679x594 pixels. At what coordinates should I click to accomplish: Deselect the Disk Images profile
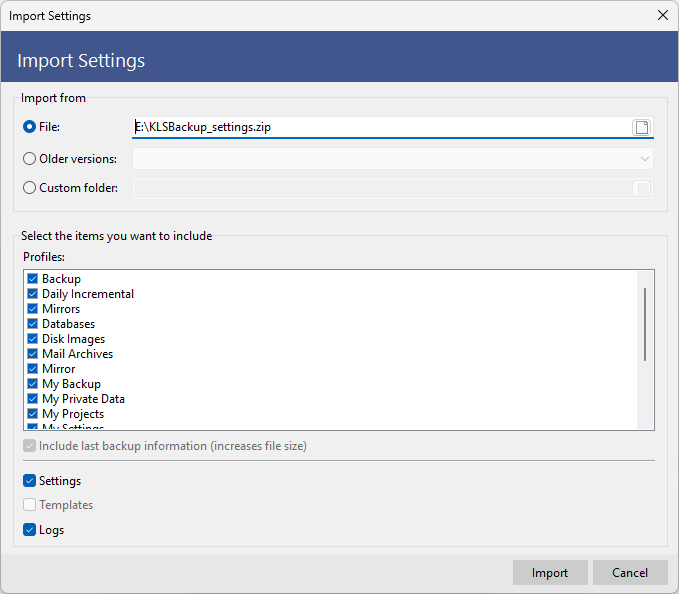click(x=33, y=339)
